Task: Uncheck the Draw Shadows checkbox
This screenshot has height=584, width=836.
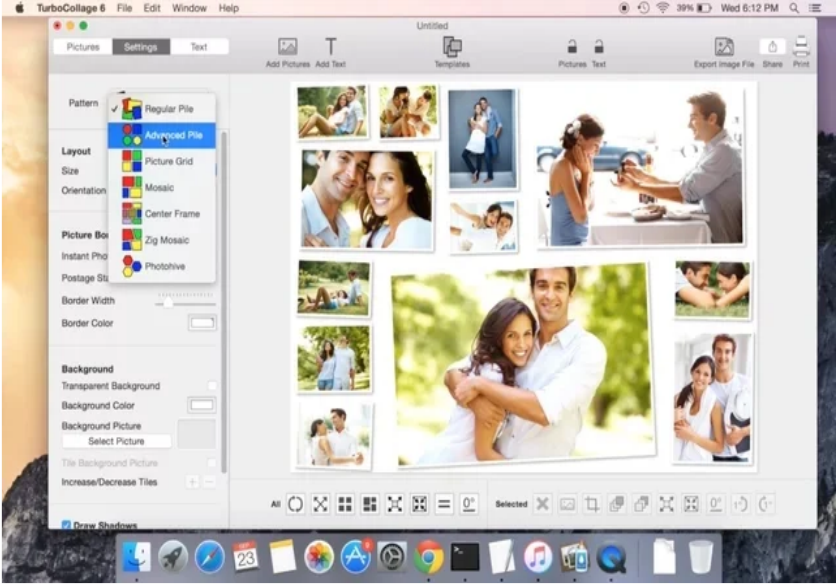Action: pos(66,525)
